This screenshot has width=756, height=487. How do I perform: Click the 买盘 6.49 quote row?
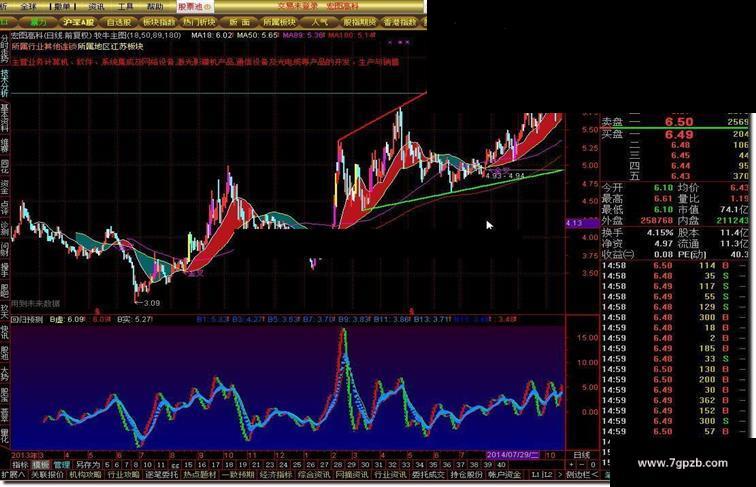tap(675, 134)
